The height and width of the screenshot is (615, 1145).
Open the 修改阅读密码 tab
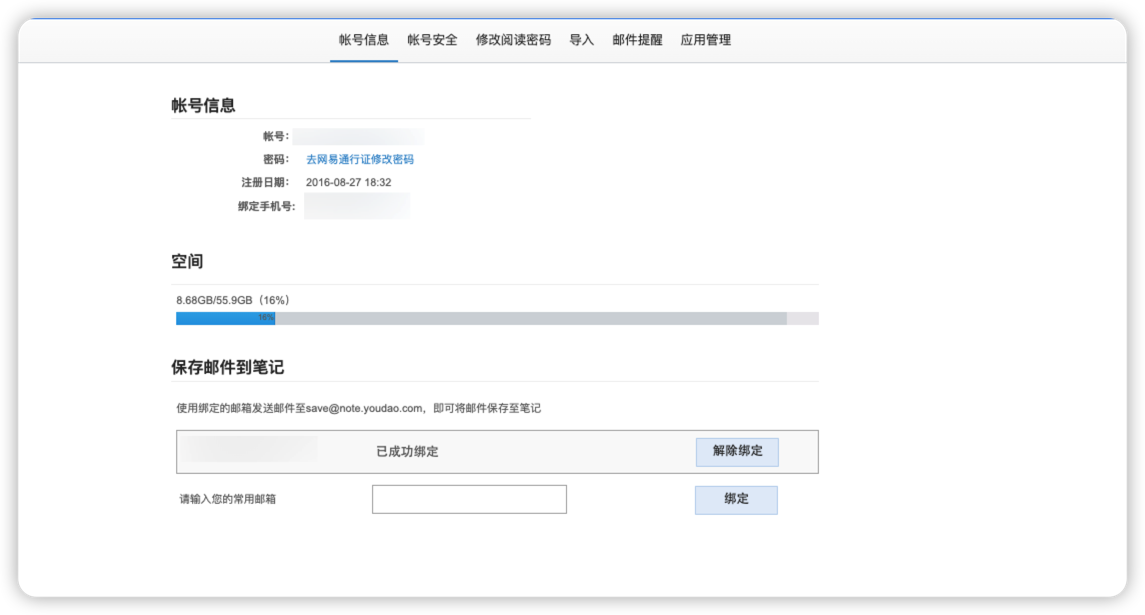[513, 40]
